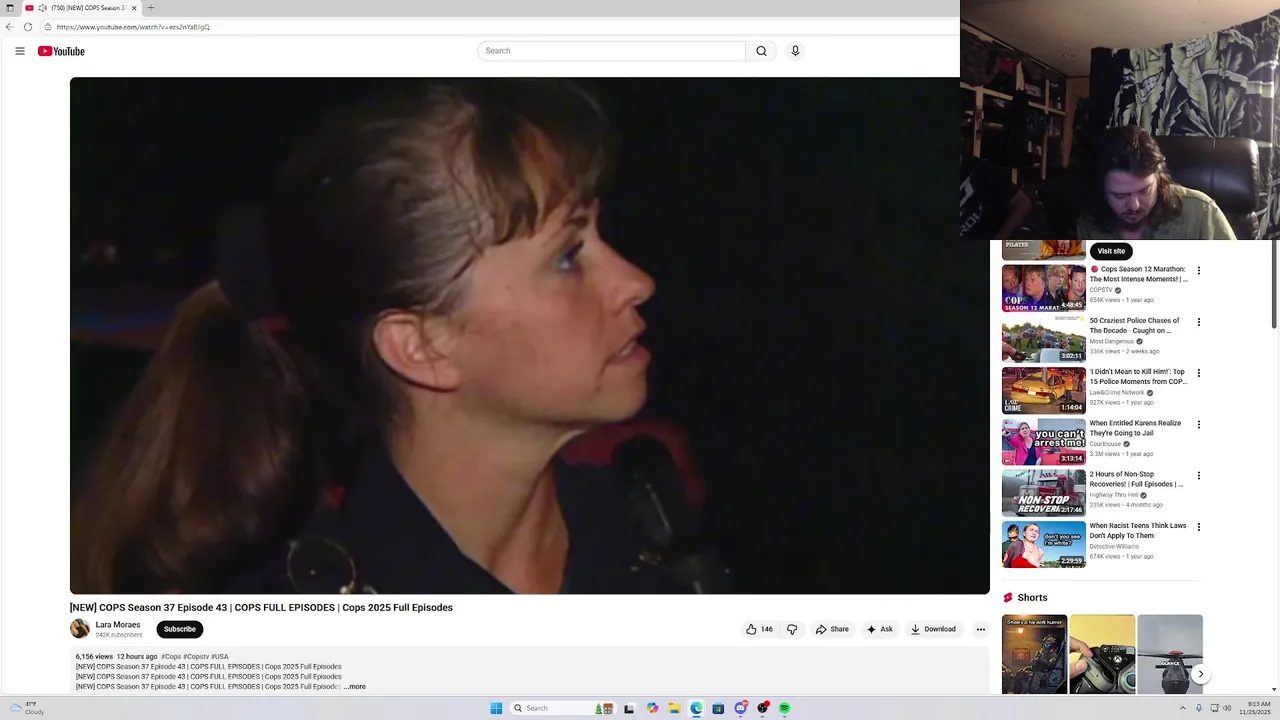Click the Shorts section icon
This screenshot has width=1280, height=720.
coord(1008,598)
